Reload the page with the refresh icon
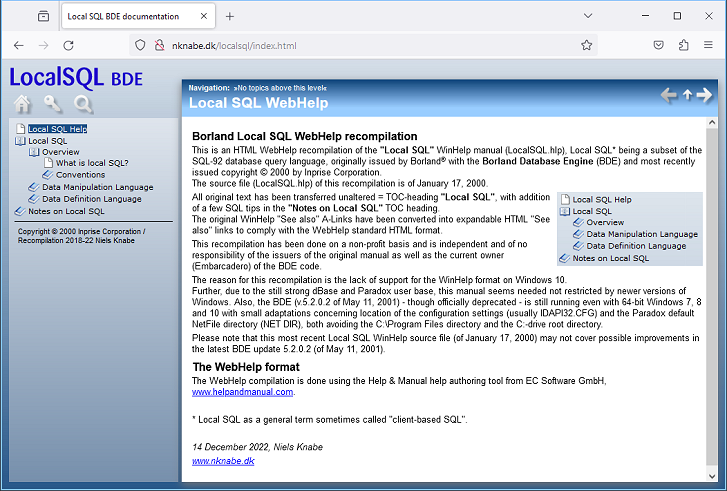The image size is (727, 491). (69, 45)
